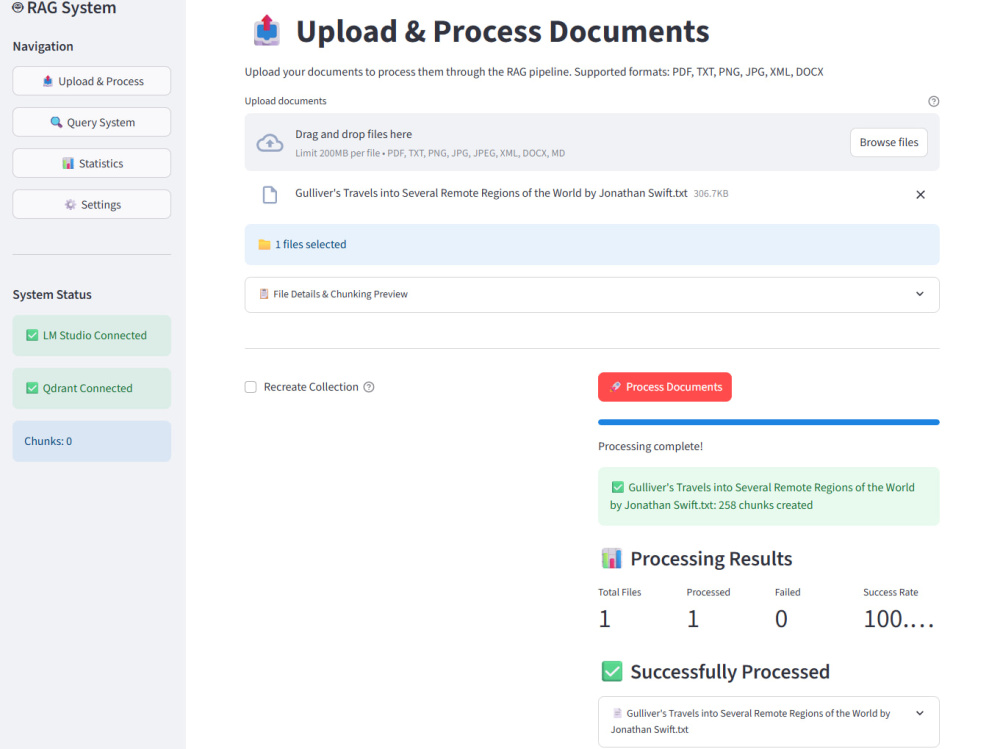Toggle the Recreate Collection checkbox
The height and width of the screenshot is (749, 1000).
point(251,387)
